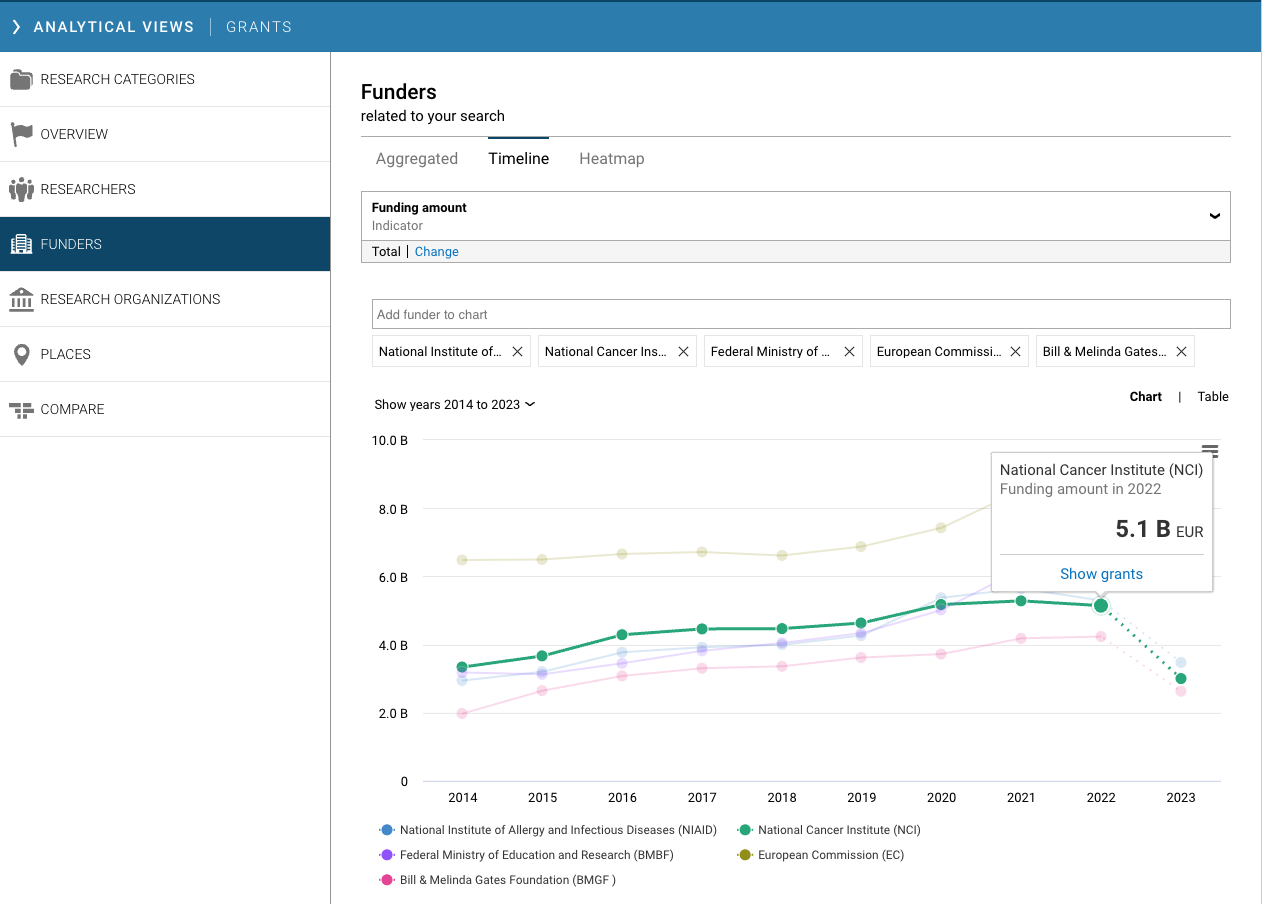Switch to the Aggregated tab
The width and height of the screenshot is (1262, 904).
point(417,159)
